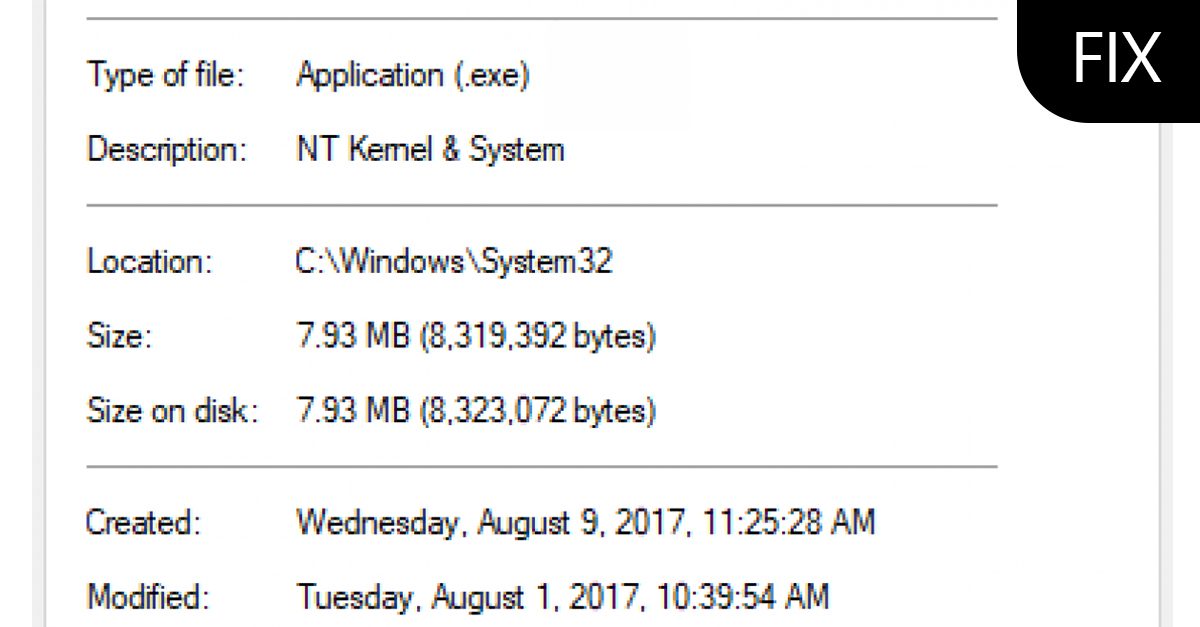The image size is (1200, 627).
Task: Click the 'Description:' label
Action: coord(167,150)
